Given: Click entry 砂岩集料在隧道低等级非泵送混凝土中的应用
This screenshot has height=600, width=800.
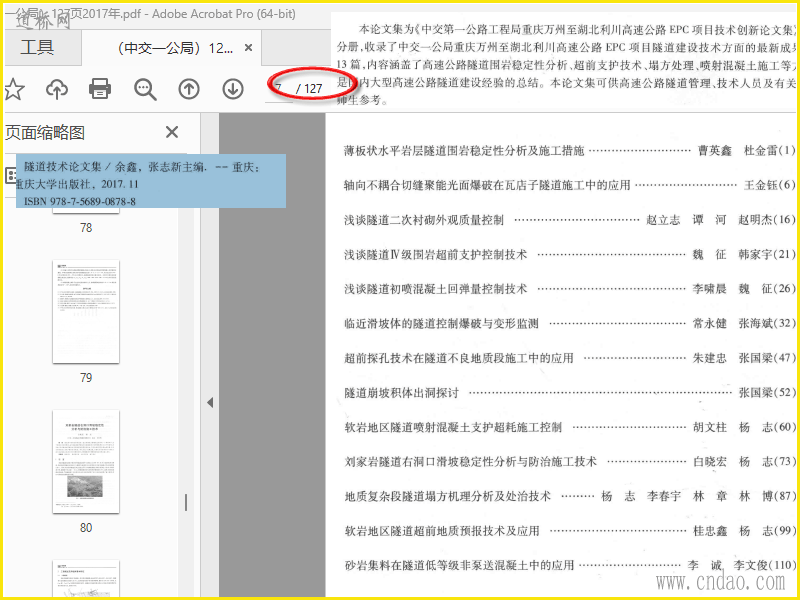Looking at the screenshot, I should 459,565.
